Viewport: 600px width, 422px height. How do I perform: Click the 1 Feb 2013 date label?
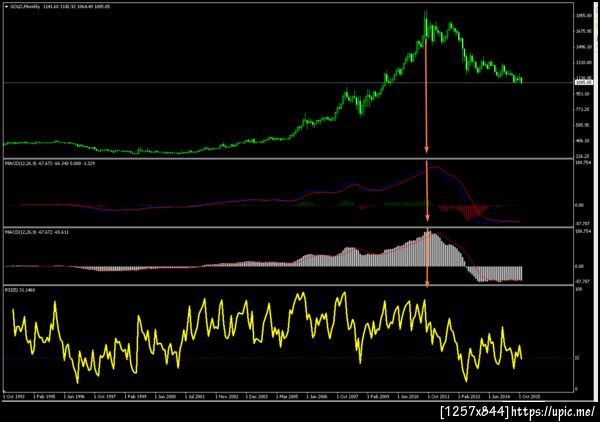coord(469,397)
